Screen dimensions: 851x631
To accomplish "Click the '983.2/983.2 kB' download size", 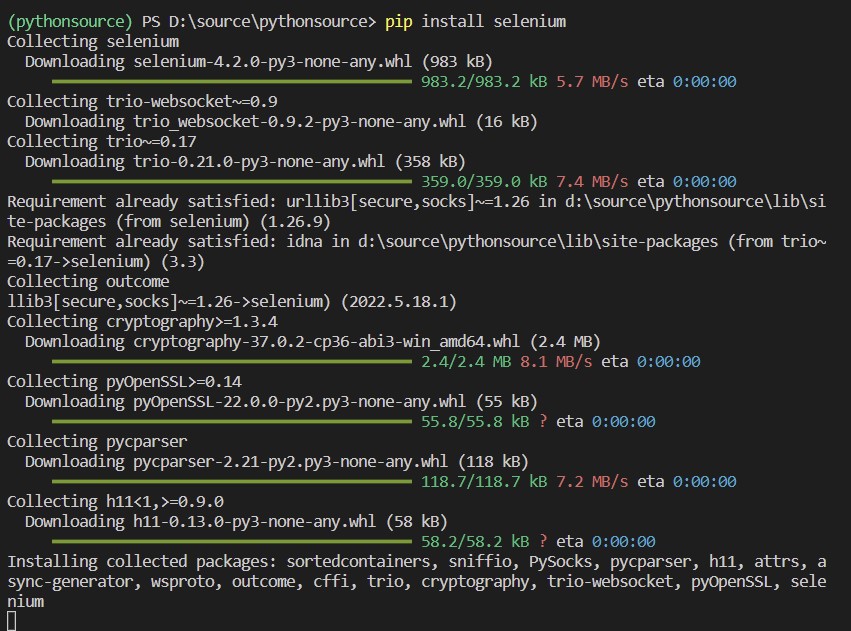I will point(484,82).
